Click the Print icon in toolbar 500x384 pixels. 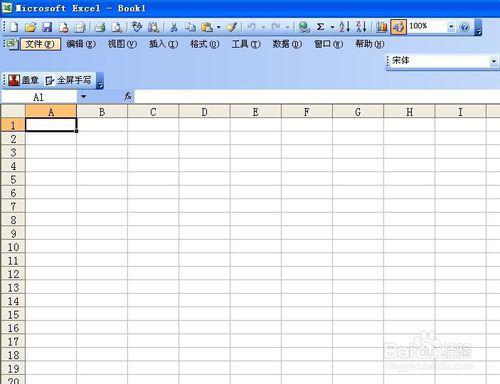[100, 27]
